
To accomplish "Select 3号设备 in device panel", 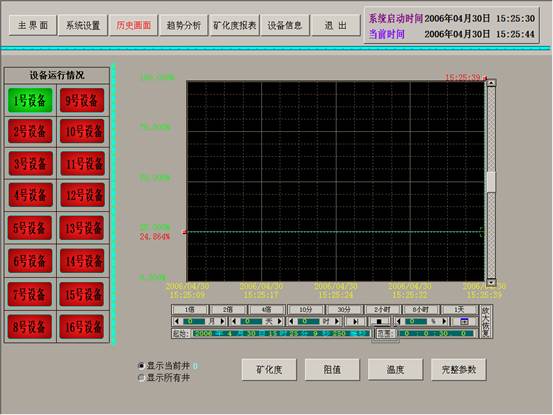I will pos(30,163).
